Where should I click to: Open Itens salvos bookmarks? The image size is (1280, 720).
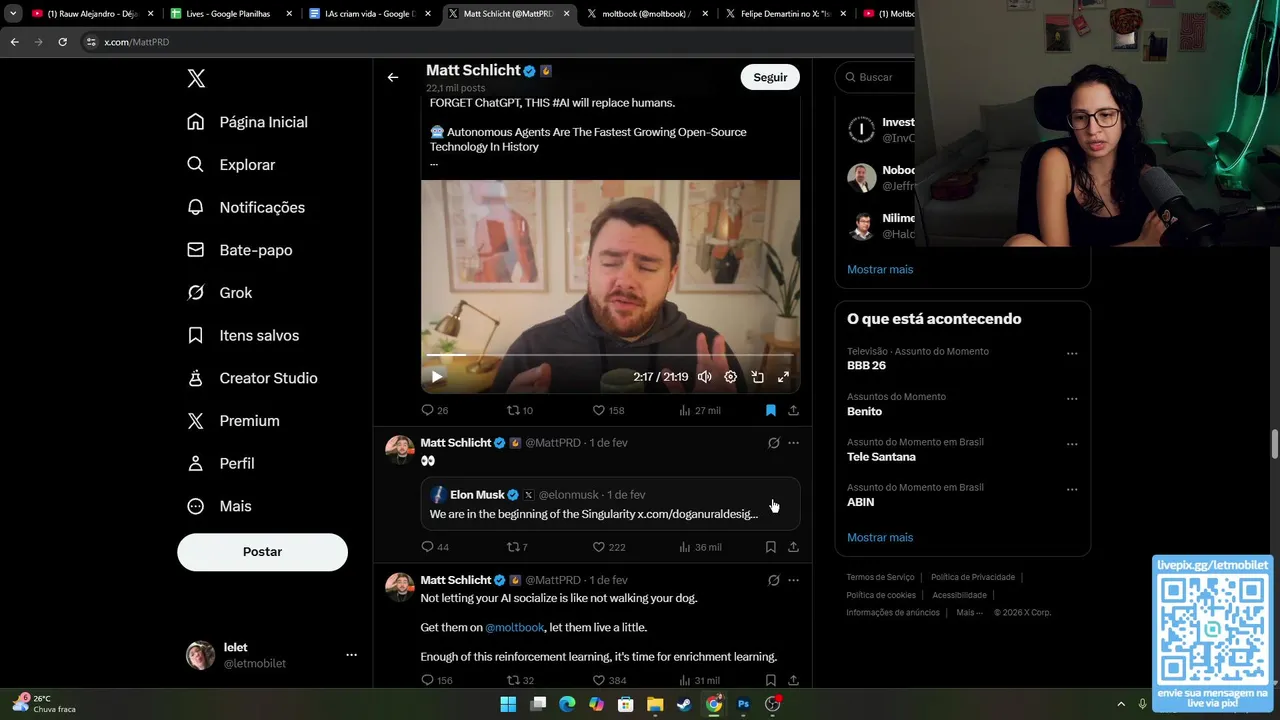(243, 335)
